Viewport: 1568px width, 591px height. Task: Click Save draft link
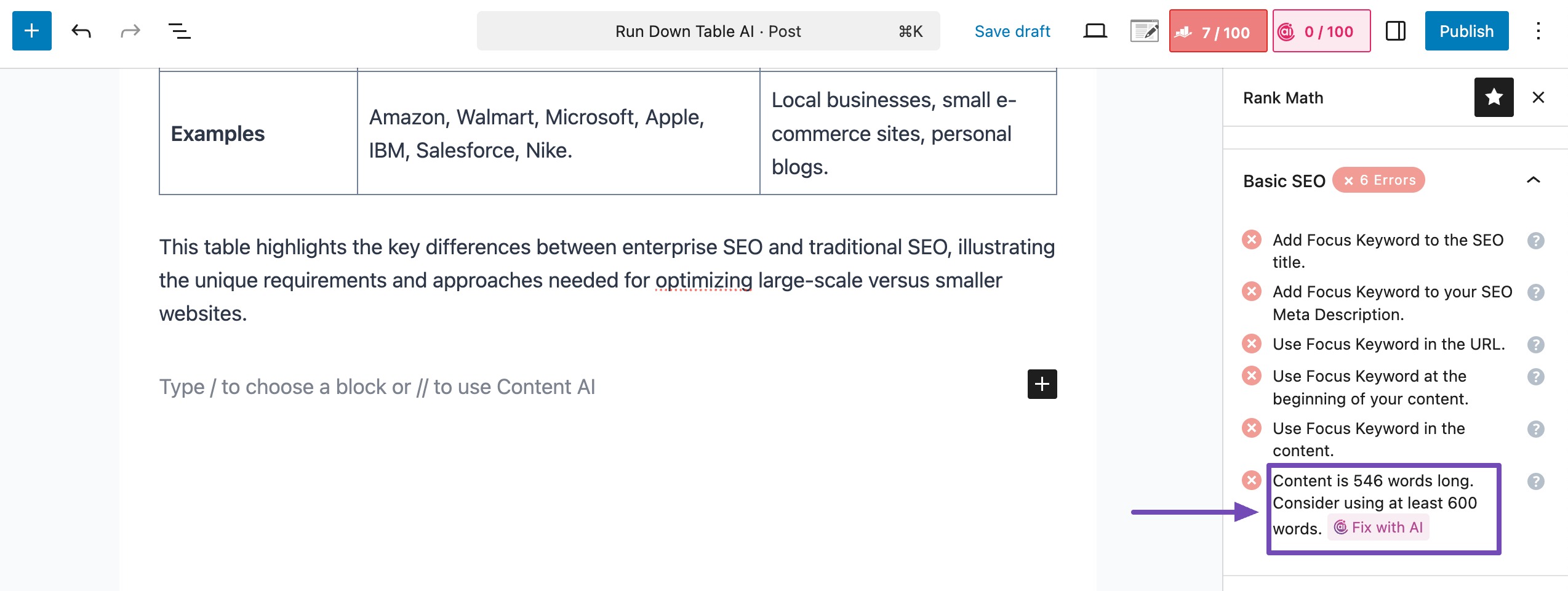(1012, 31)
